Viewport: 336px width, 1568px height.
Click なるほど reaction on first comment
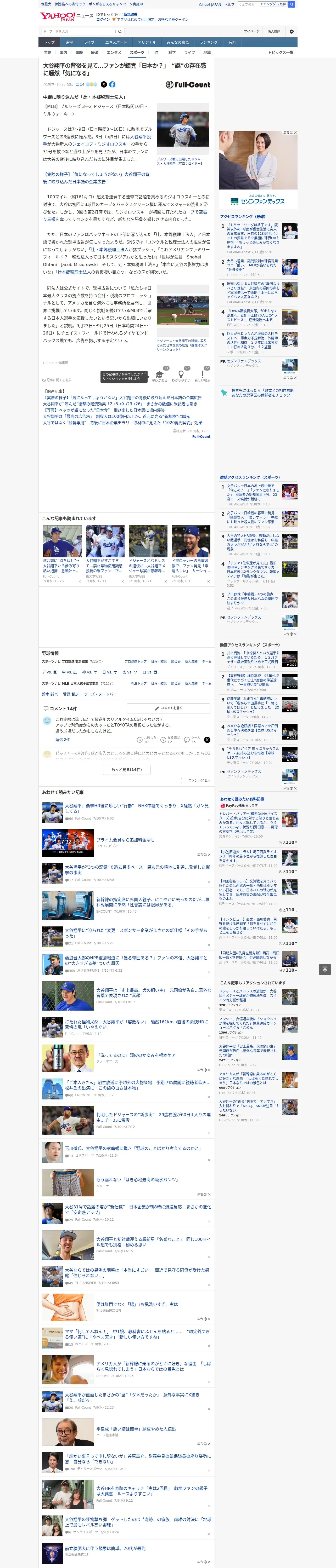tap(171, 740)
